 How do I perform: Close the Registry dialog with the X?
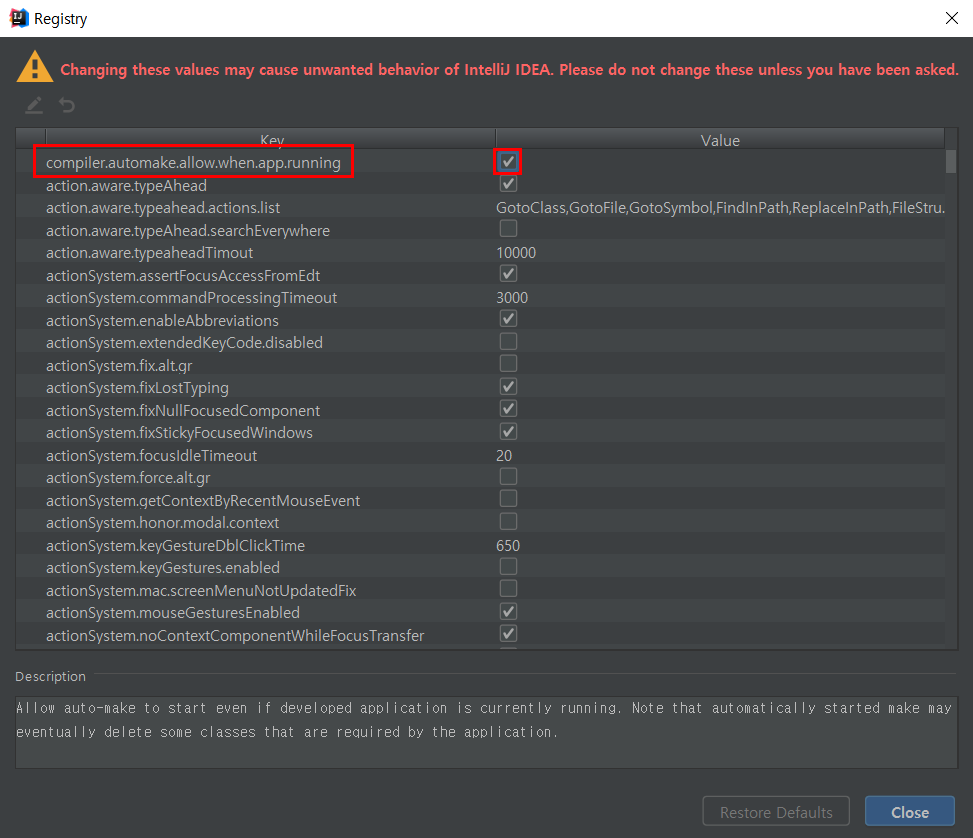[x=951, y=18]
